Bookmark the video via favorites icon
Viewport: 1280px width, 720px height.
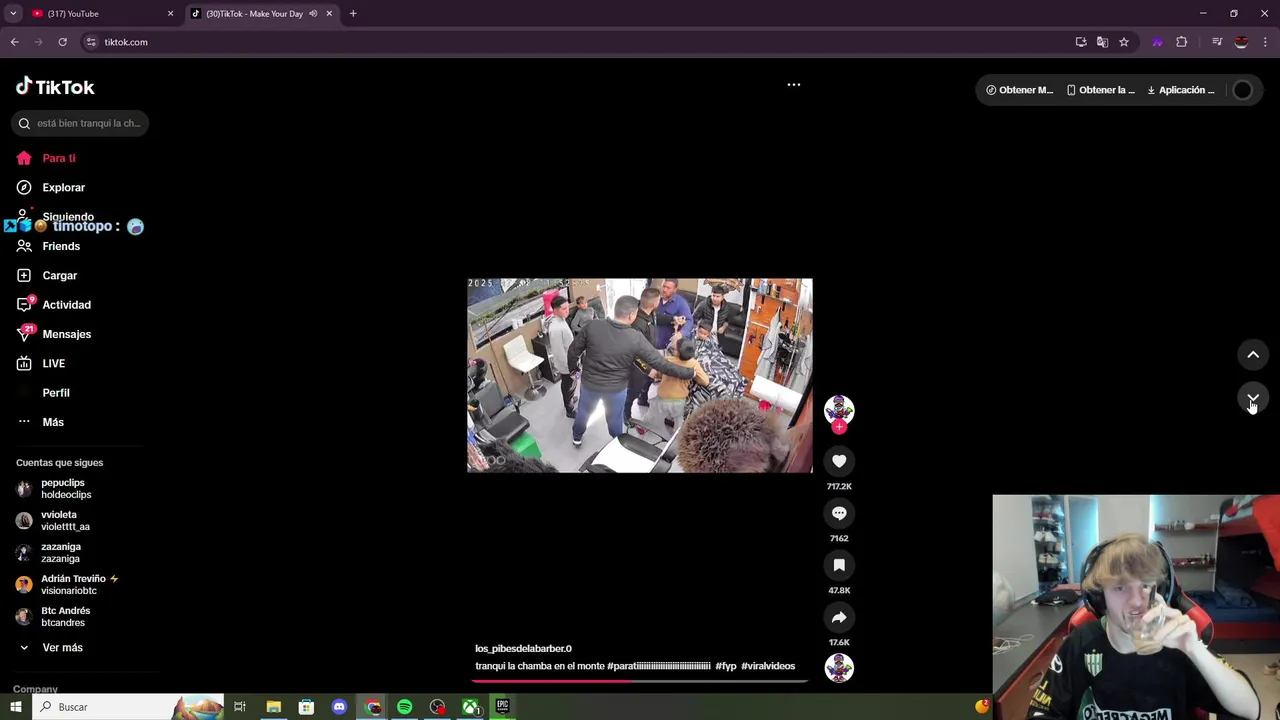point(839,565)
